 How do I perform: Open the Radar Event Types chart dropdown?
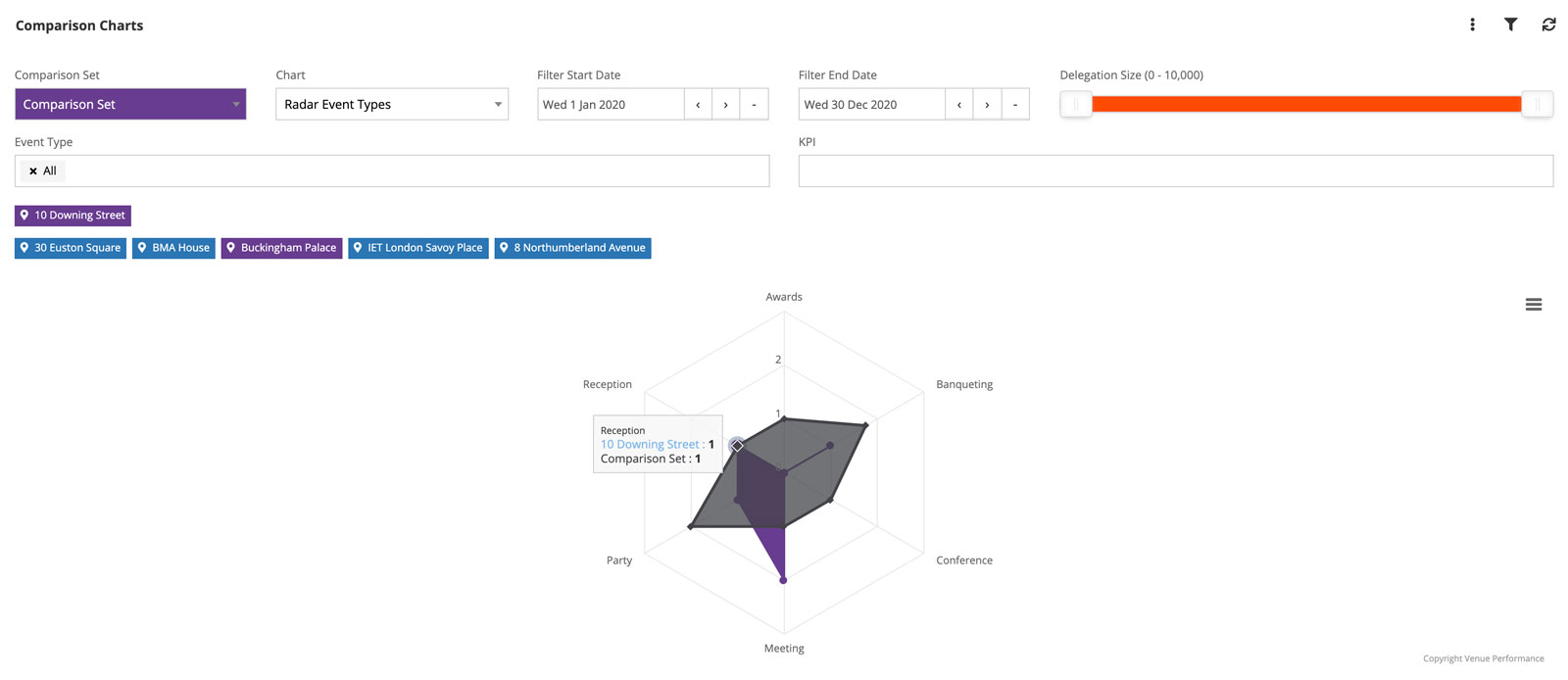(391, 105)
